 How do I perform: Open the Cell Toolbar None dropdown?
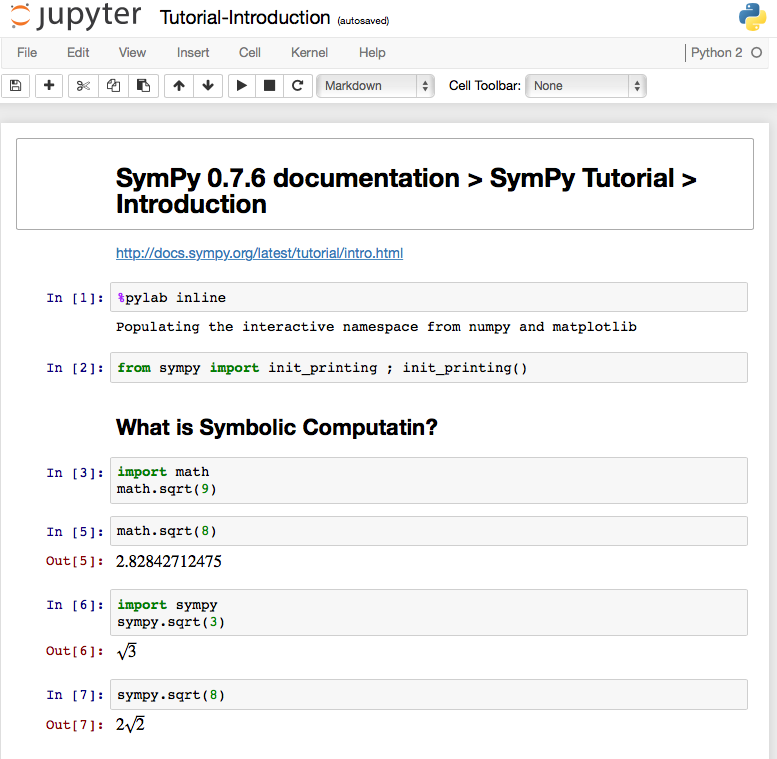[586, 86]
